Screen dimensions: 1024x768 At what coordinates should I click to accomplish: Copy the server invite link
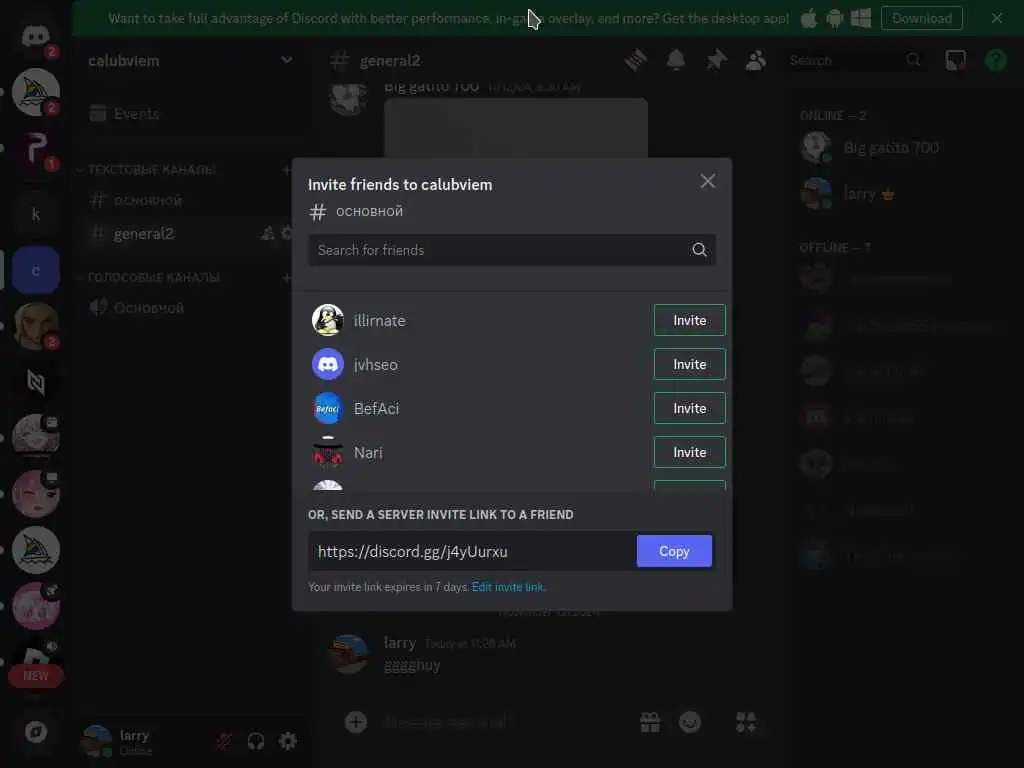tap(674, 551)
